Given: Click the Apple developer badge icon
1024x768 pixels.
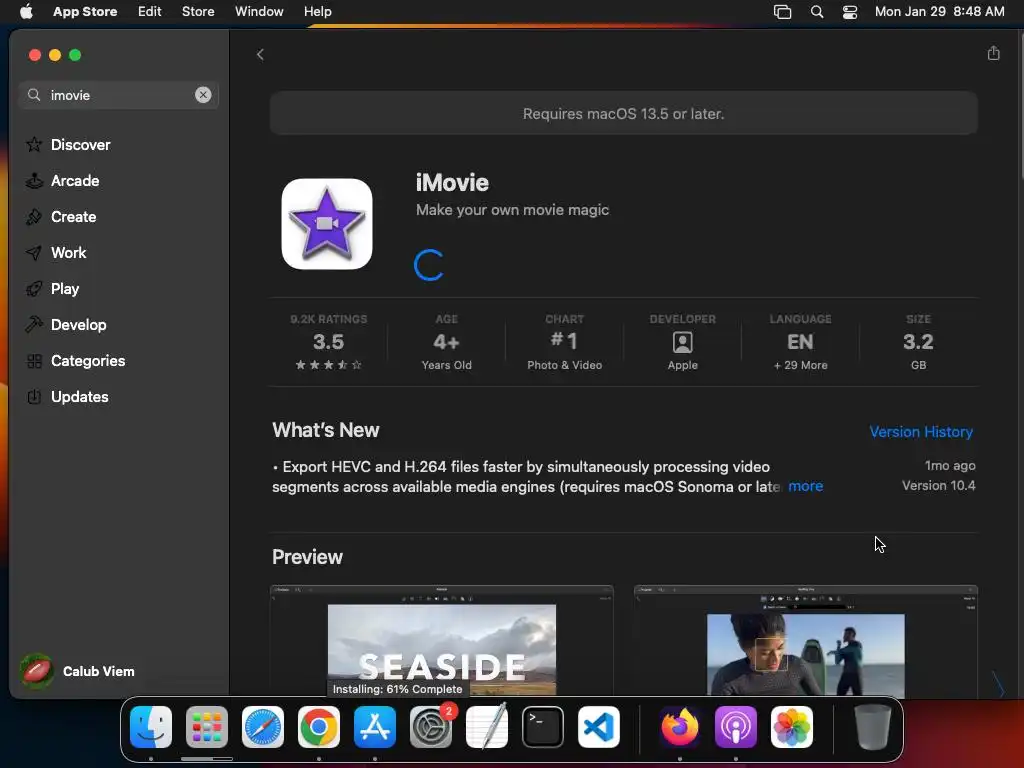Looking at the screenshot, I should click(x=682, y=342).
